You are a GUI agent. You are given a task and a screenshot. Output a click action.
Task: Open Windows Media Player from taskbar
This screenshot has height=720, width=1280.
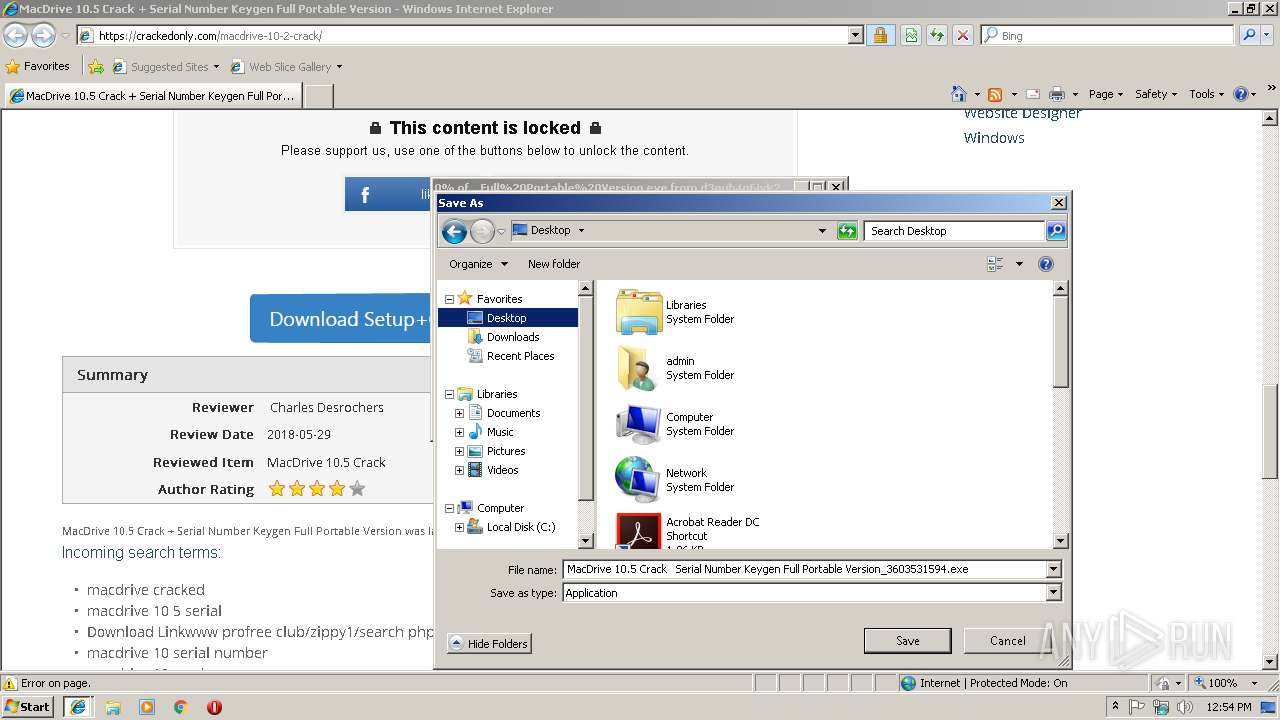tap(147, 707)
